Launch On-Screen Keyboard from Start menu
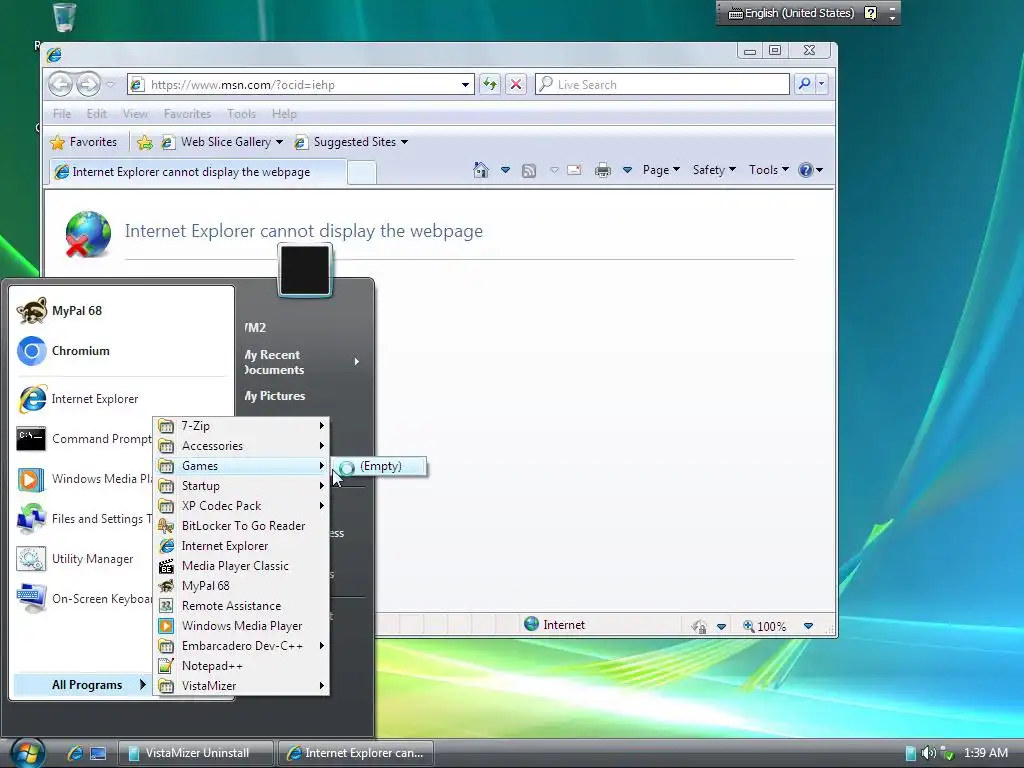1024x768 pixels. click(84, 598)
